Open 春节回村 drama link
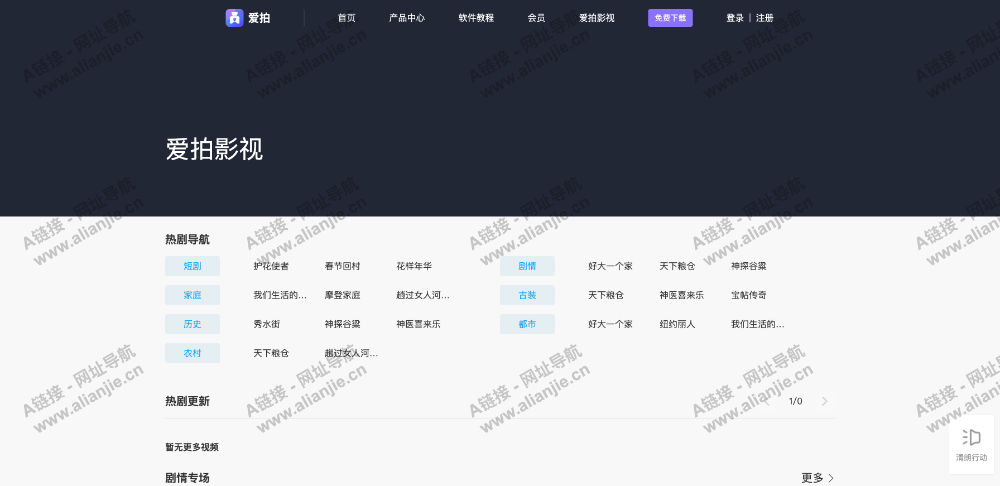Image resolution: width=1000 pixels, height=486 pixels. [342, 266]
